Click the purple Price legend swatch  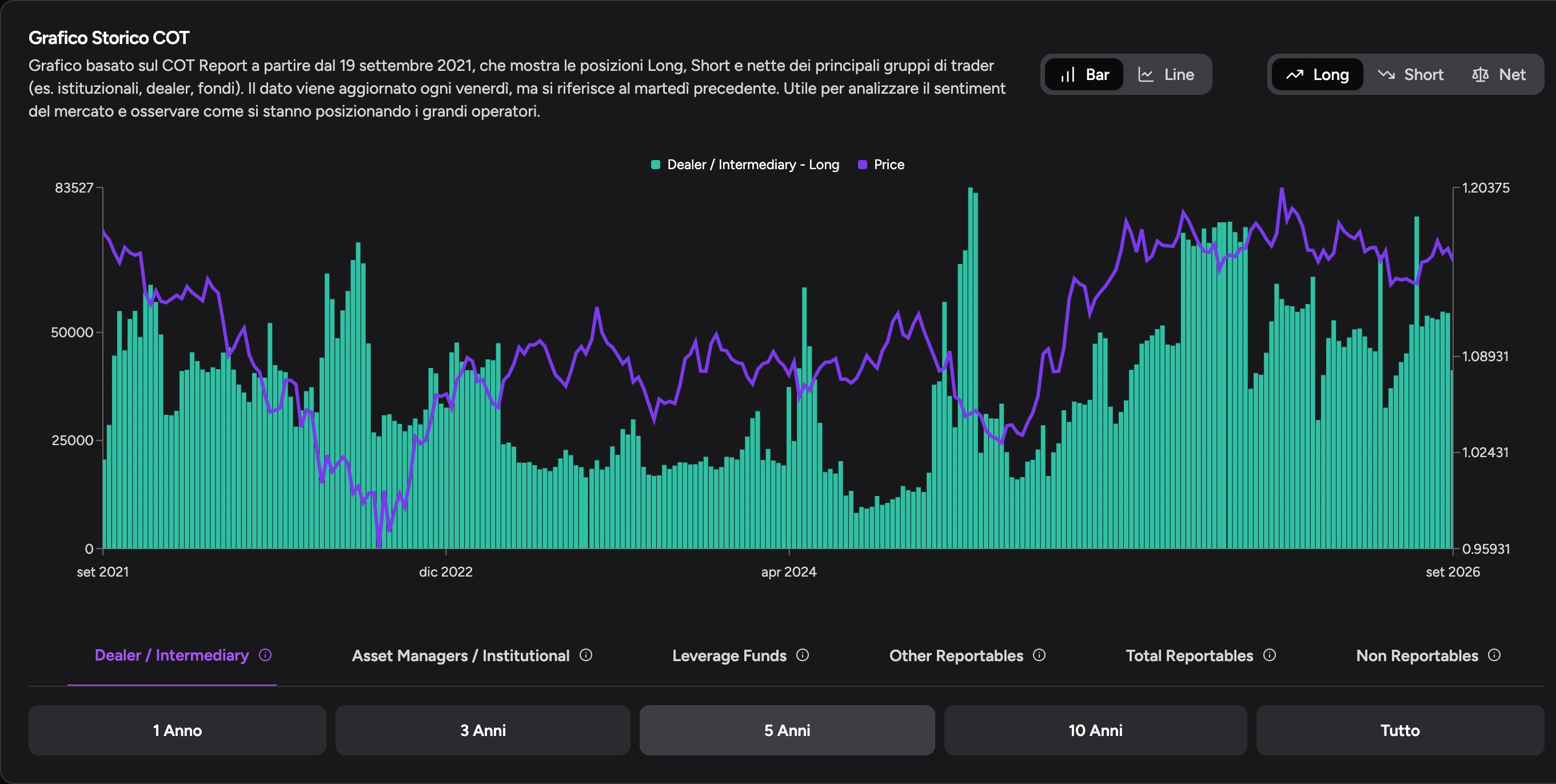point(863,165)
